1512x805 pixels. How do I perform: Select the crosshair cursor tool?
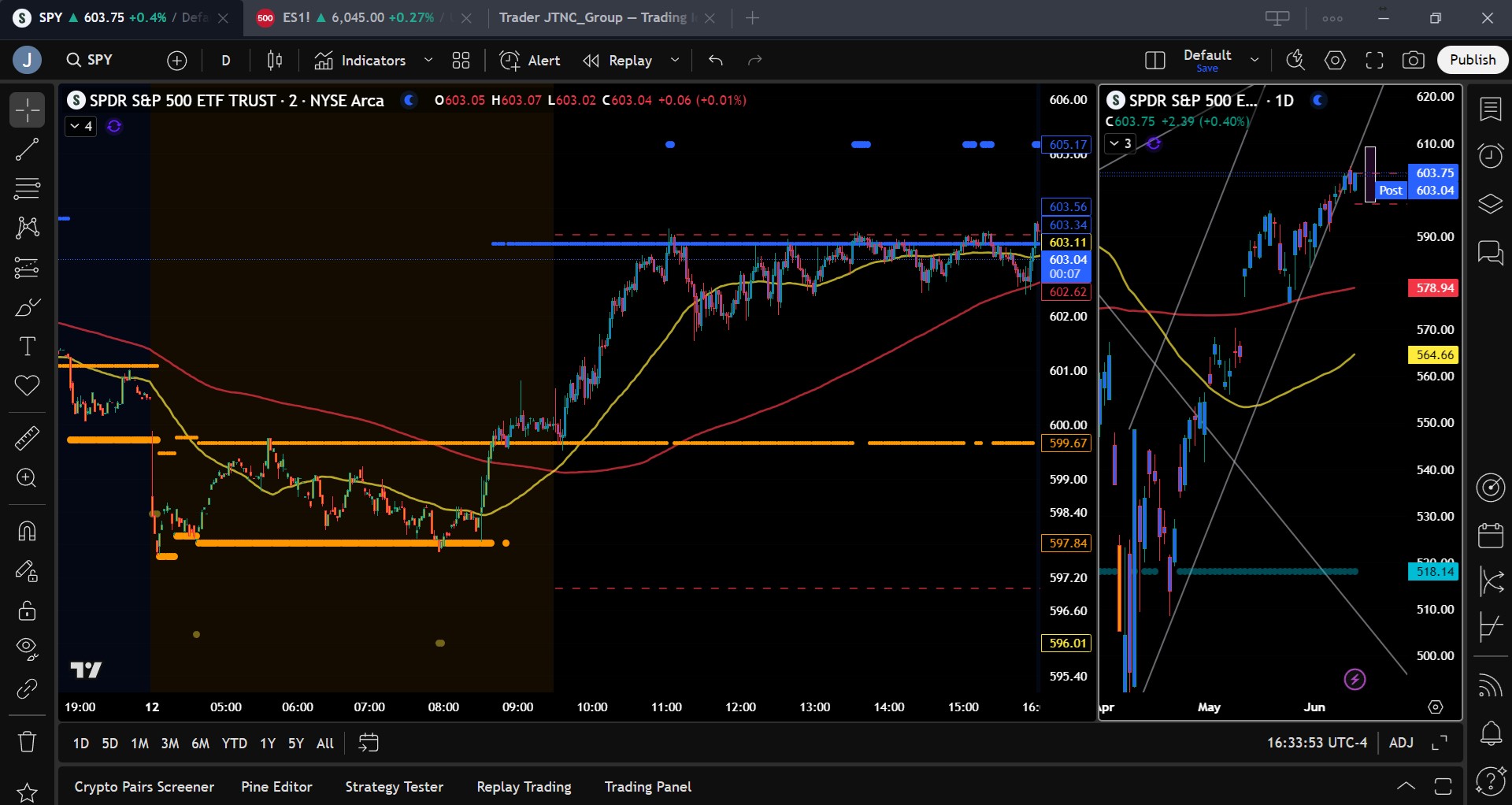coord(27,109)
